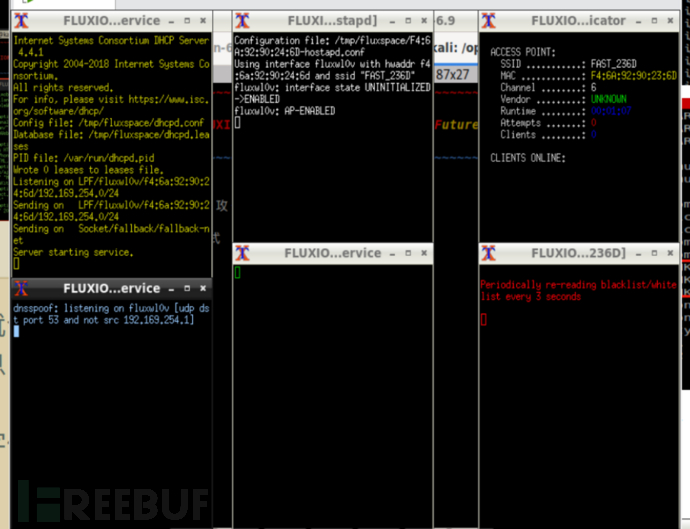Maximize the FLUXI...stapd] window
Screen dimensions: 690x529
pyautogui.click(x=408, y=21)
